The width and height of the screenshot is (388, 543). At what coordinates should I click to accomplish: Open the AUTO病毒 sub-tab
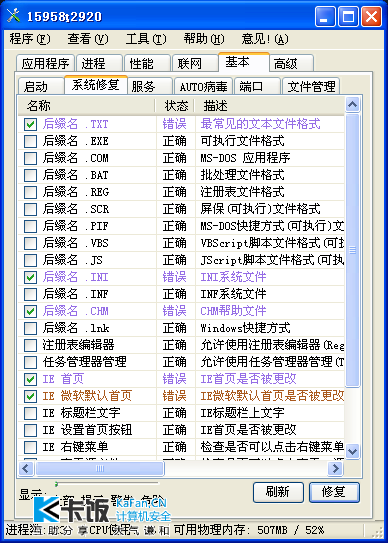click(204, 86)
